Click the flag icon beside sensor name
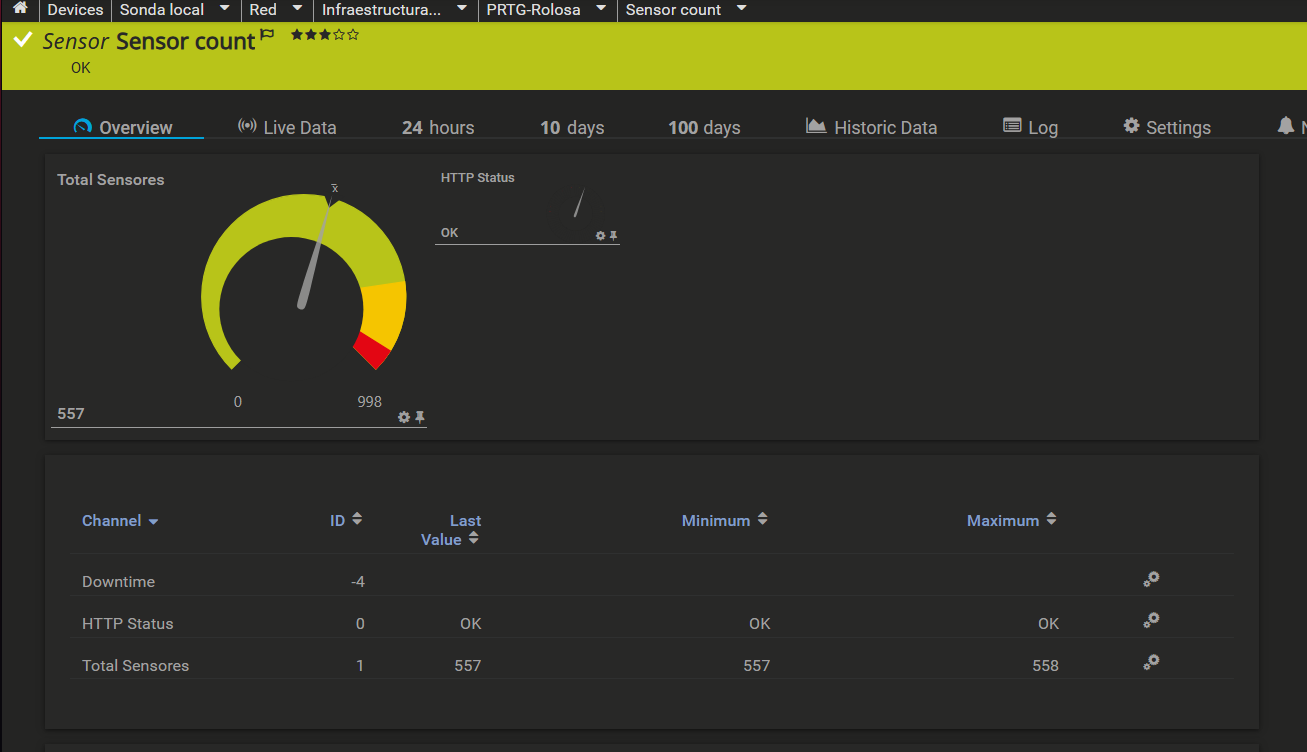 click(x=267, y=35)
